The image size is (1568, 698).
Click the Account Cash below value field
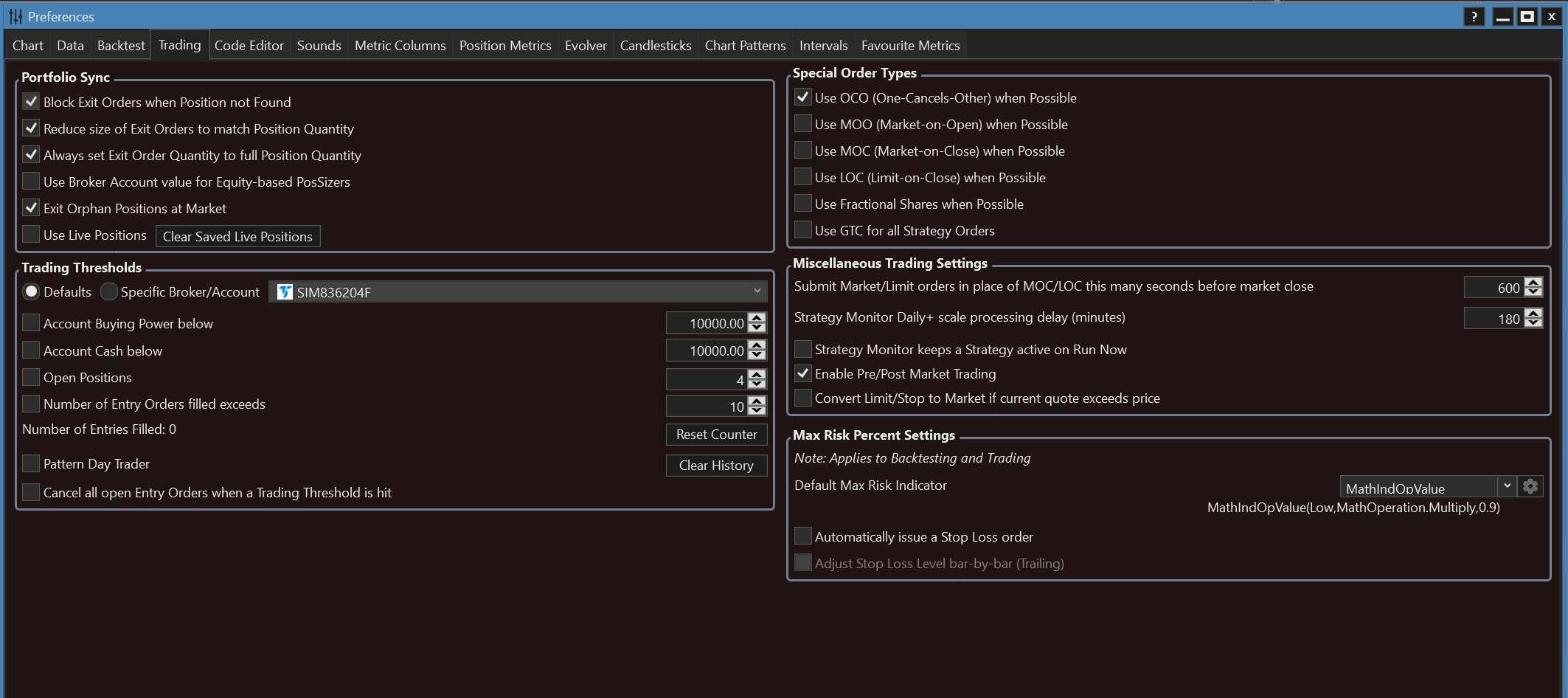coord(707,350)
